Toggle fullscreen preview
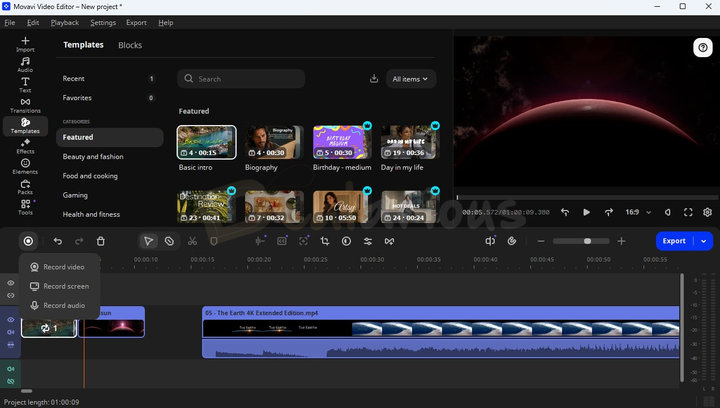Screen dimensions: 720x408 (688, 212)
